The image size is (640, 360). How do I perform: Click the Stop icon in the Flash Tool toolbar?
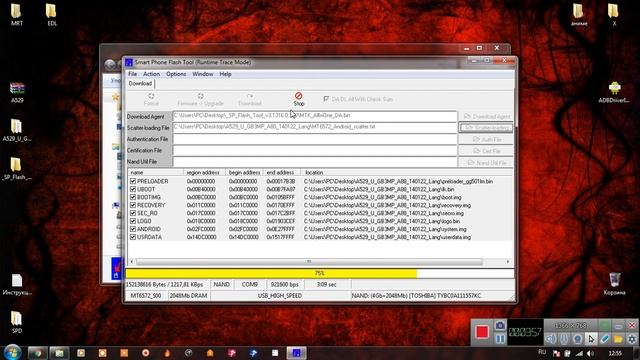tap(298, 96)
